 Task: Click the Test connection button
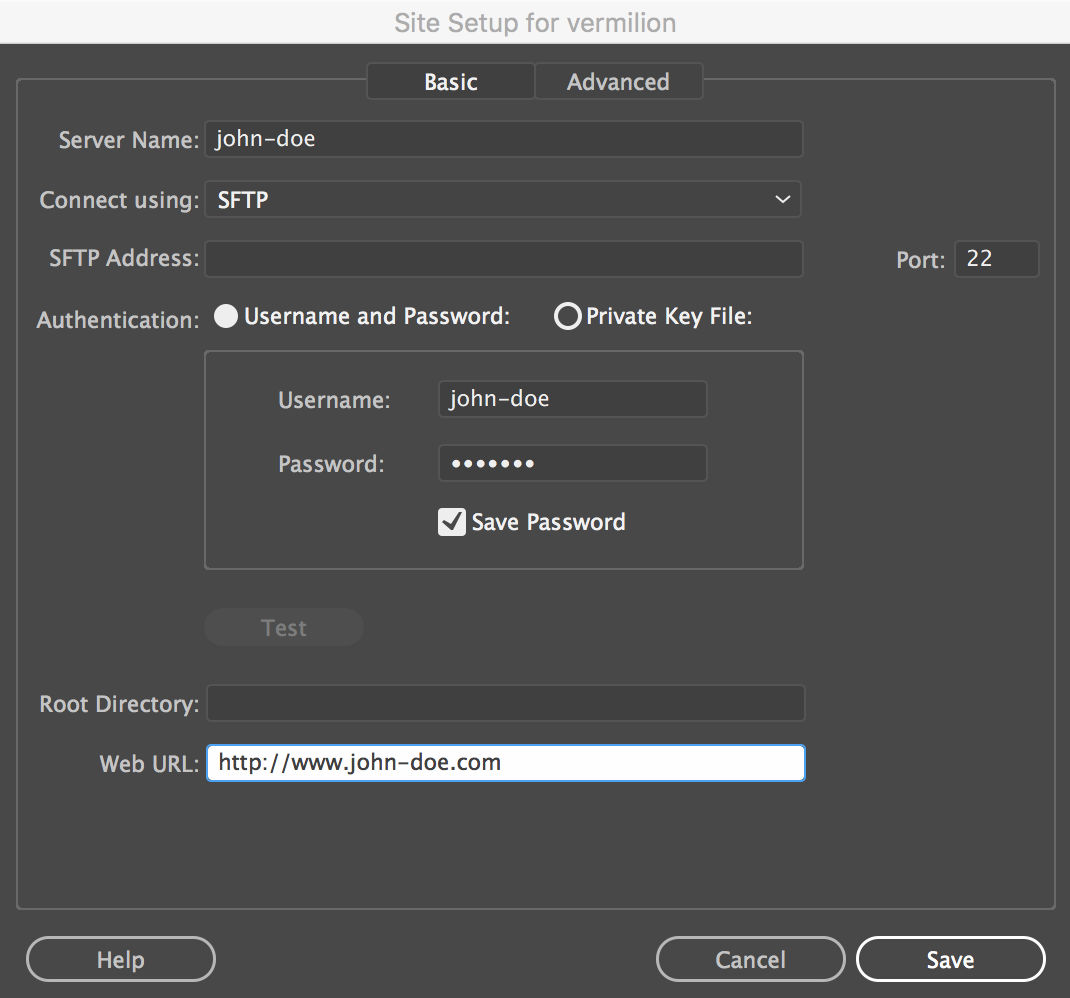coord(284,627)
